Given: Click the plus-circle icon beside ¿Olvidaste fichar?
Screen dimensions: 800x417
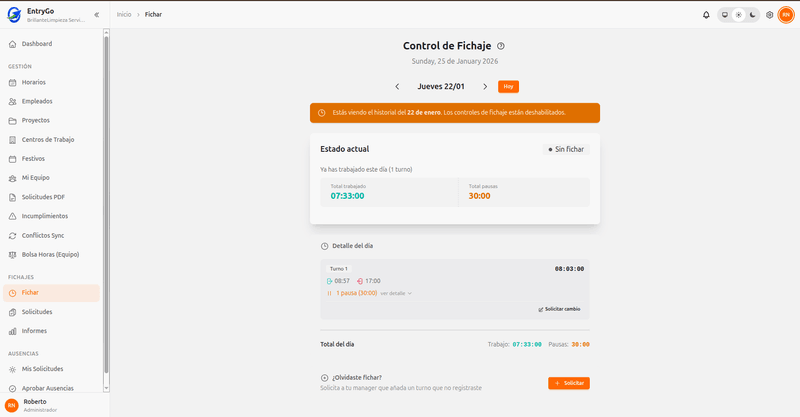Looking at the screenshot, I should pos(324,378).
